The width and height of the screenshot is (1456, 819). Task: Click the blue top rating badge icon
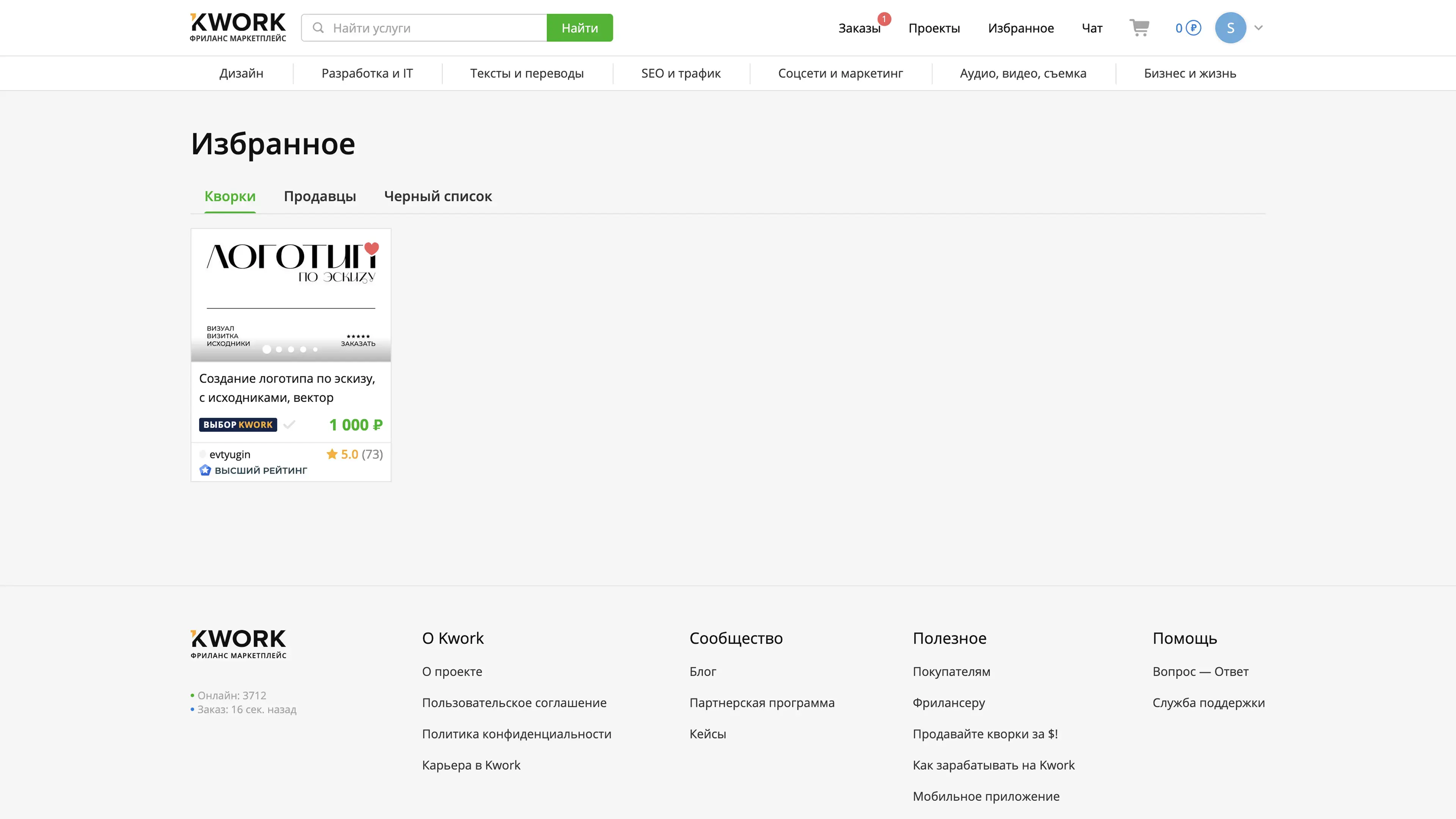(x=205, y=470)
